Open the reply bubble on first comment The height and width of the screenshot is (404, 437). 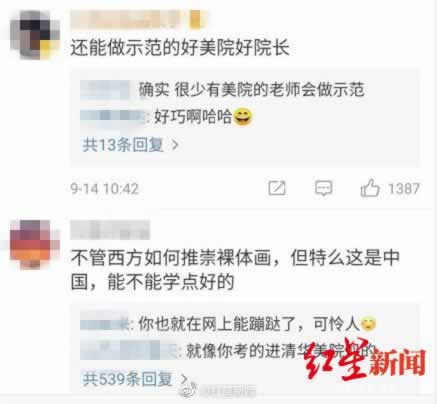323,188
